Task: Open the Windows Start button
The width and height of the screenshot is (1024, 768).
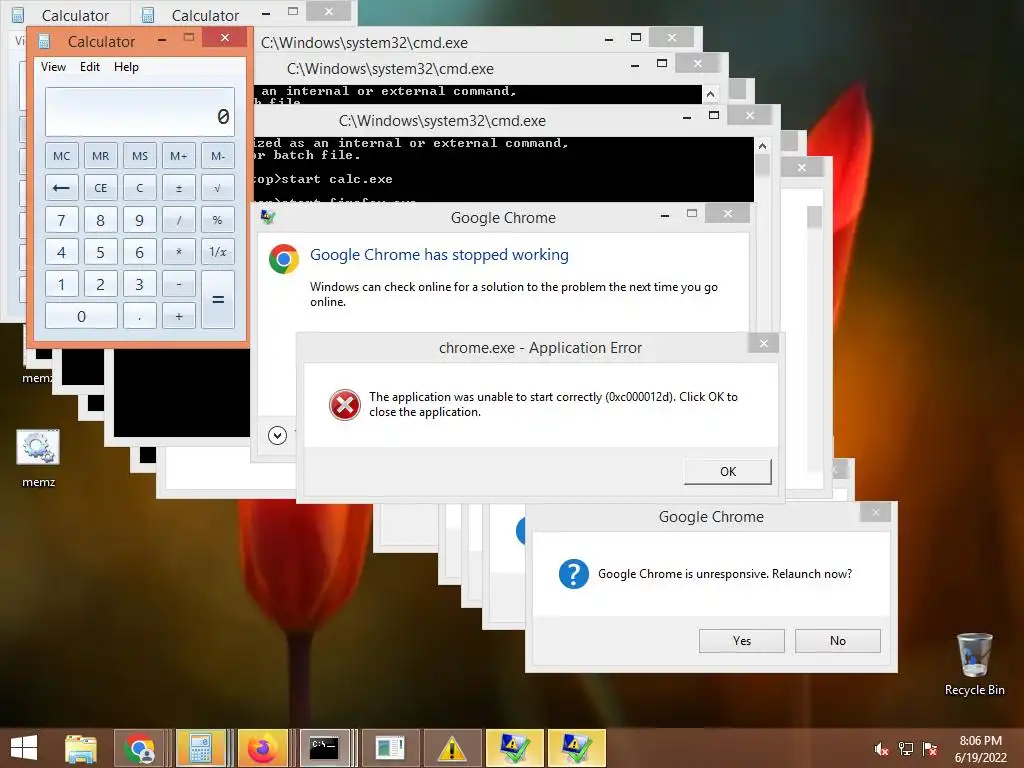Action: (x=24, y=748)
